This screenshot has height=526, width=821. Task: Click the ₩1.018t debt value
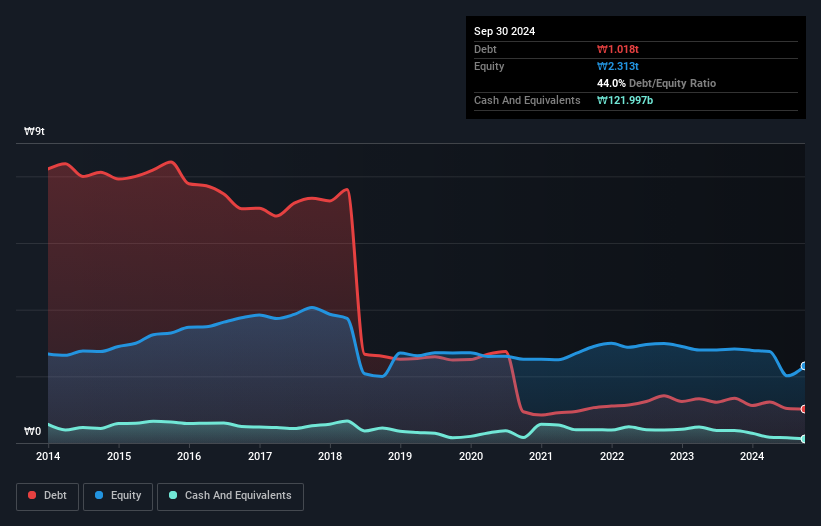click(618, 49)
